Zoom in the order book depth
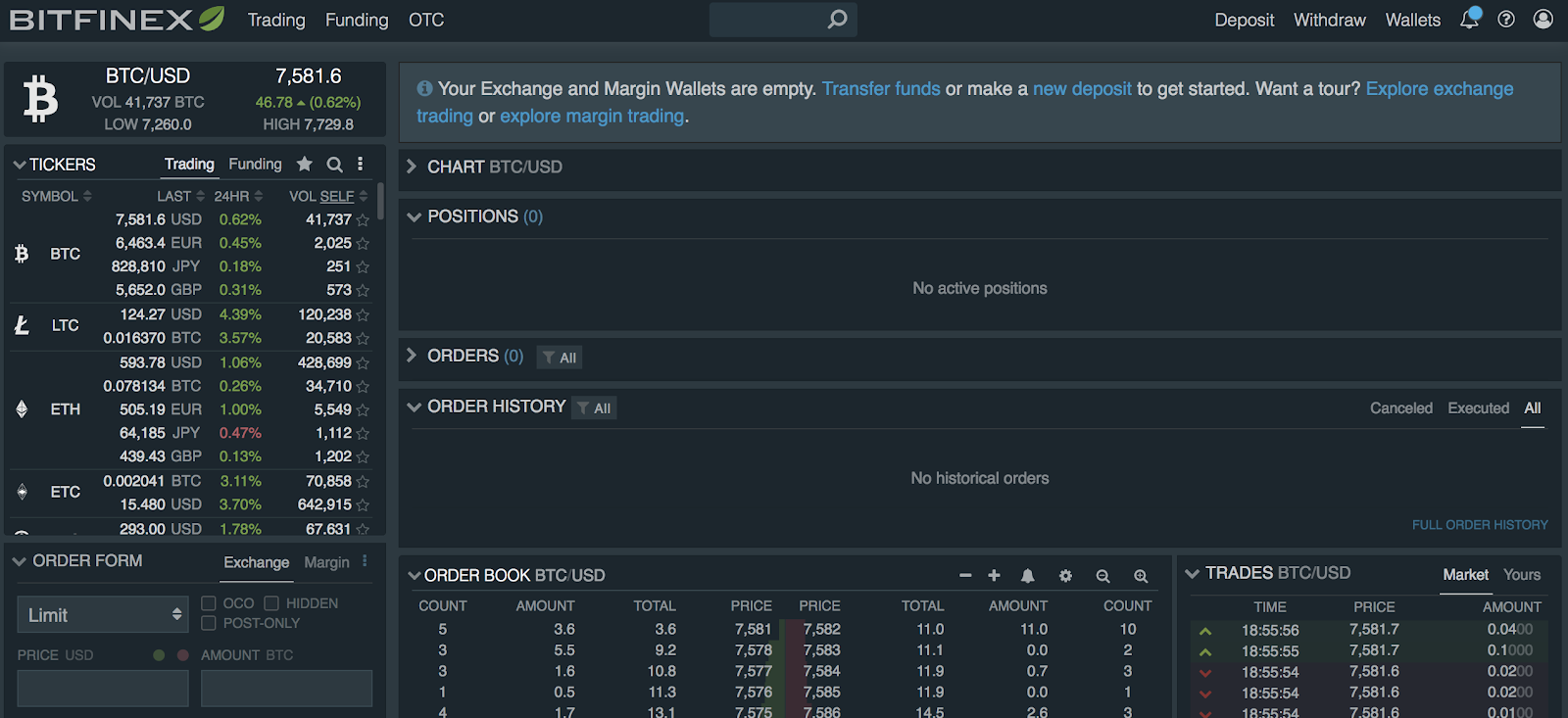Image resolution: width=1568 pixels, height=718 pixels. coord(1141,576)
